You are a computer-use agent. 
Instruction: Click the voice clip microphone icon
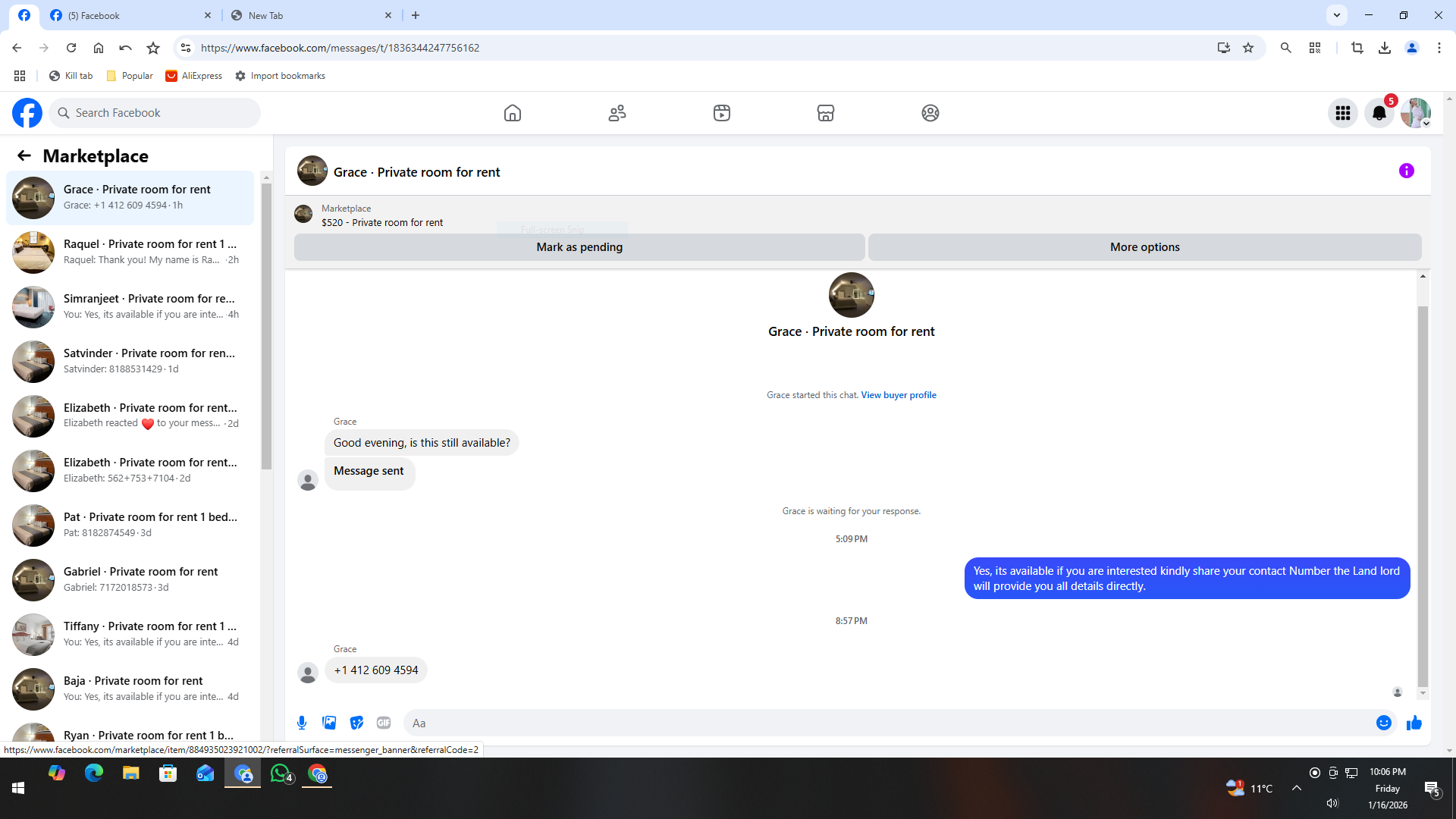tap(302, 723)
